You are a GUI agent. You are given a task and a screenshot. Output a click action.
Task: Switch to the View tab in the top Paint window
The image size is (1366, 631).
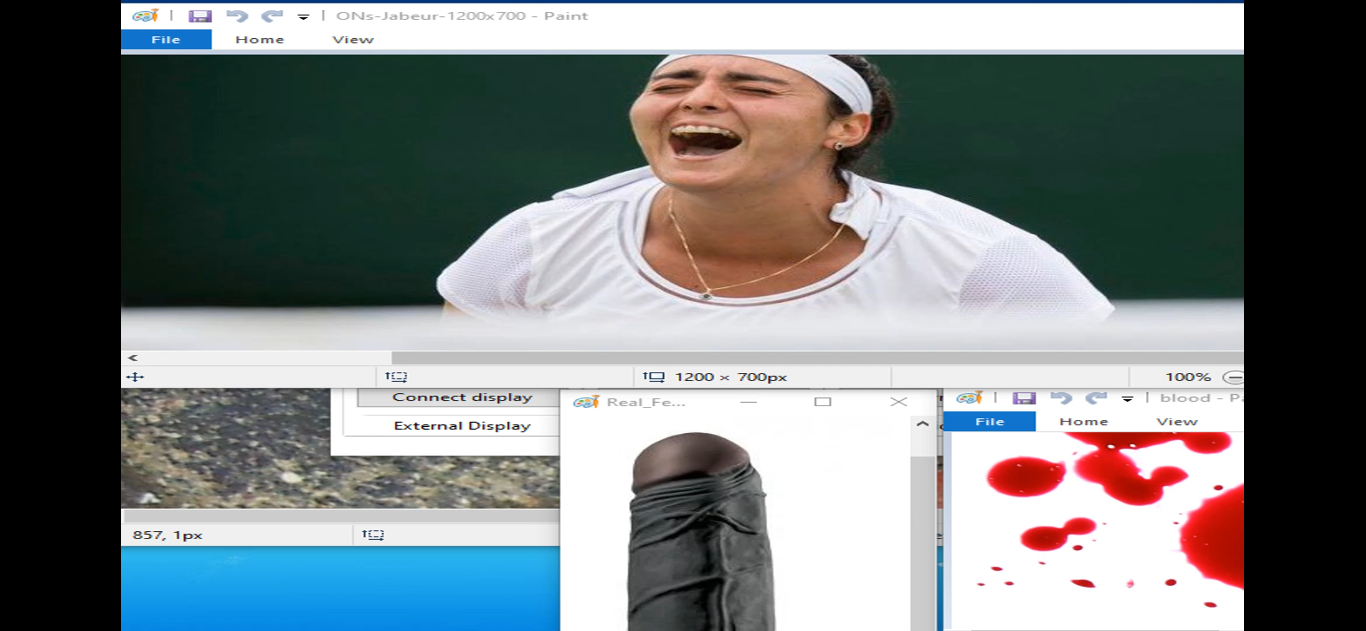point(352,40)
